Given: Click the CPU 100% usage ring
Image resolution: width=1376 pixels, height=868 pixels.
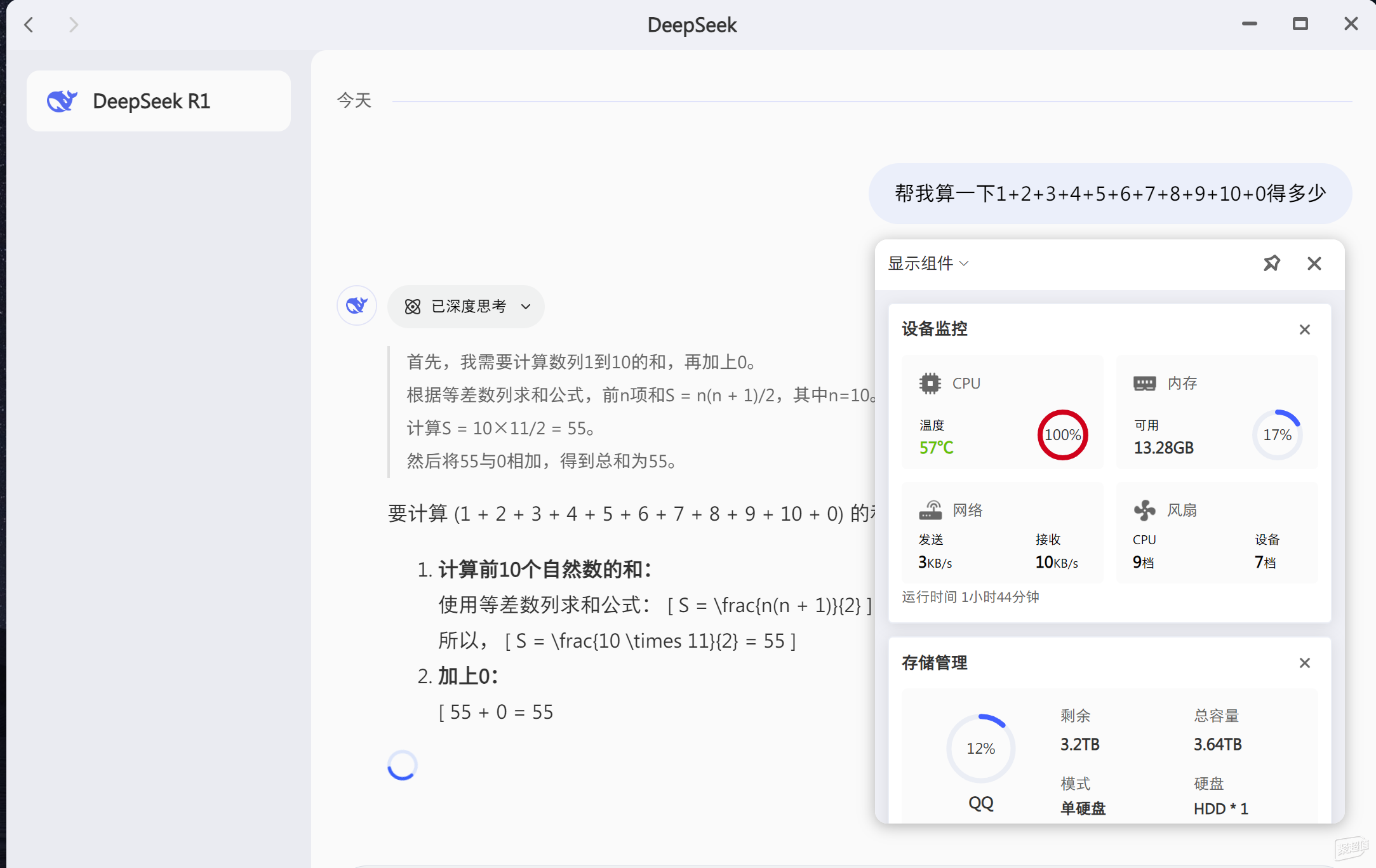Looking at the screenshot, I should tap(1063, 435).
